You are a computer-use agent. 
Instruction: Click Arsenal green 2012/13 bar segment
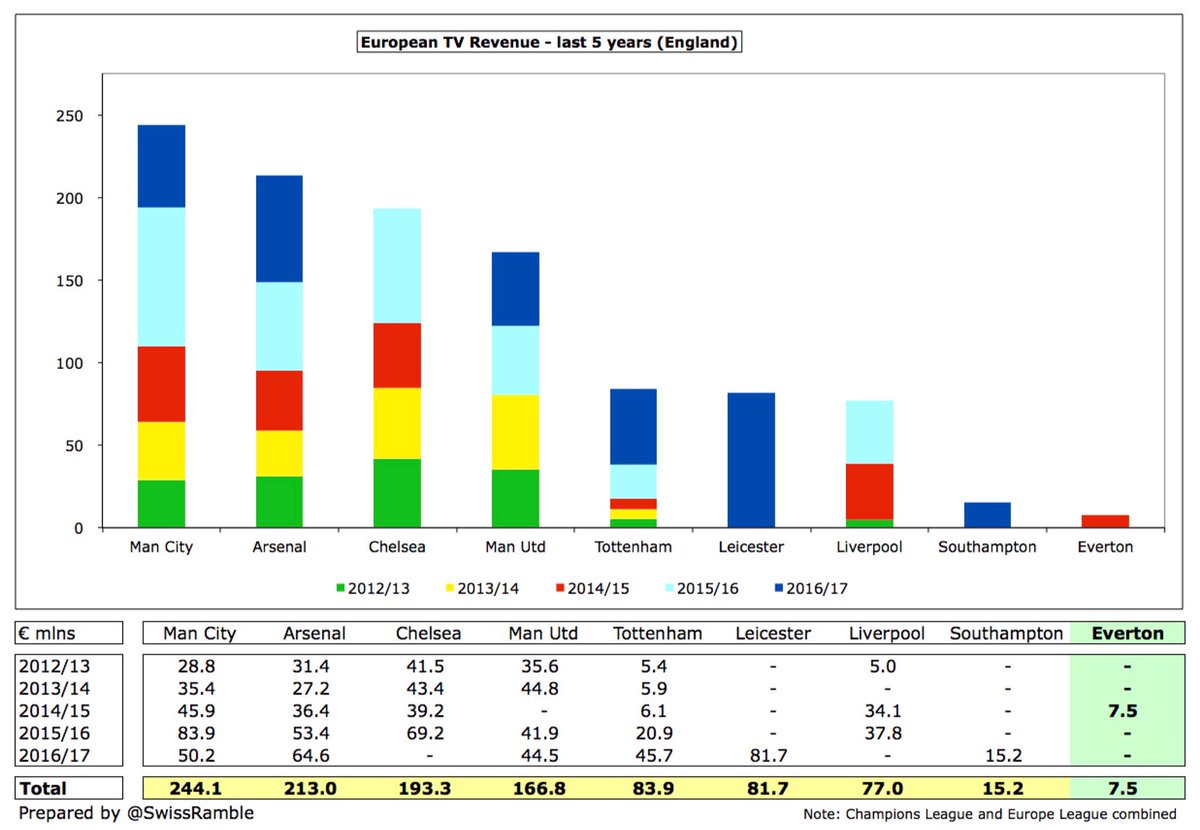click(x=279, y=502)
